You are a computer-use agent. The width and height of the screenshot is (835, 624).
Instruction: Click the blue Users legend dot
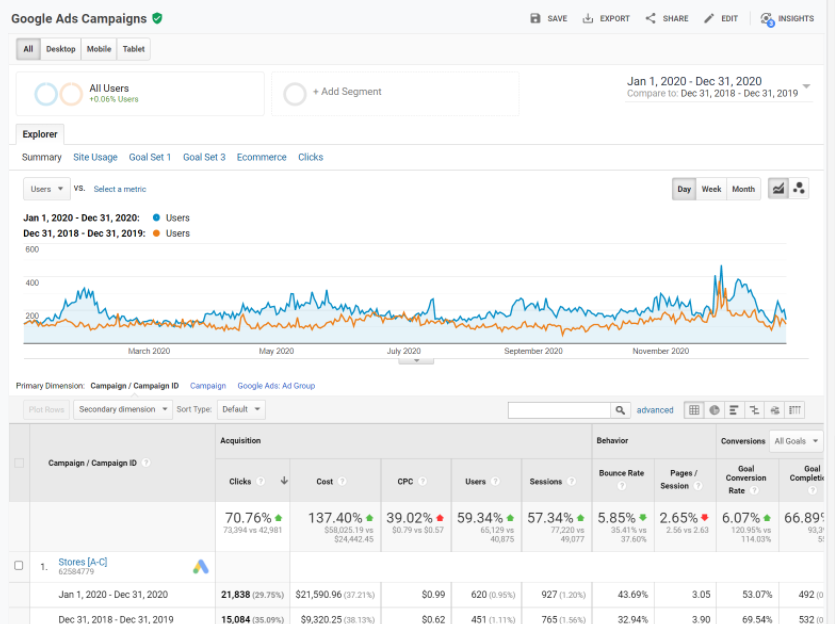[x=156, y=217]
